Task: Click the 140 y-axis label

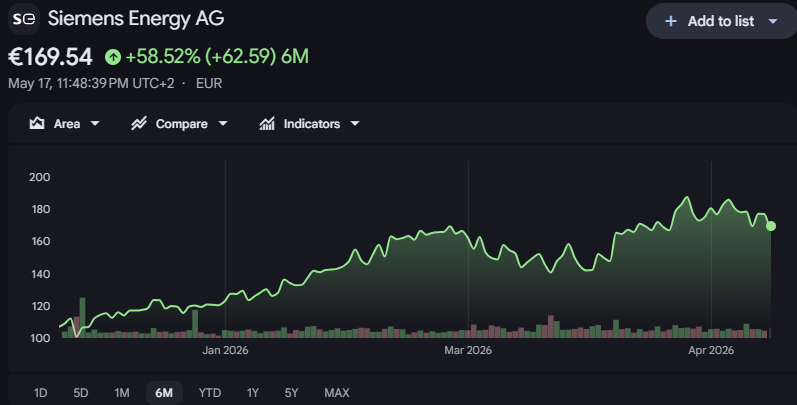Action: click(40, 274)
